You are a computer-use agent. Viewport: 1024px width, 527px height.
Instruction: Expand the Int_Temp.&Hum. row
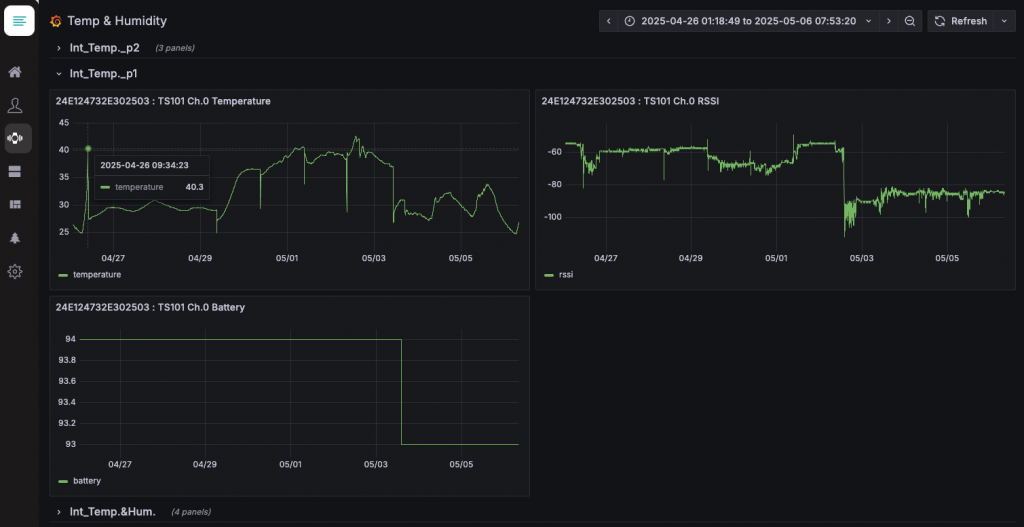(x=112, y=511)
